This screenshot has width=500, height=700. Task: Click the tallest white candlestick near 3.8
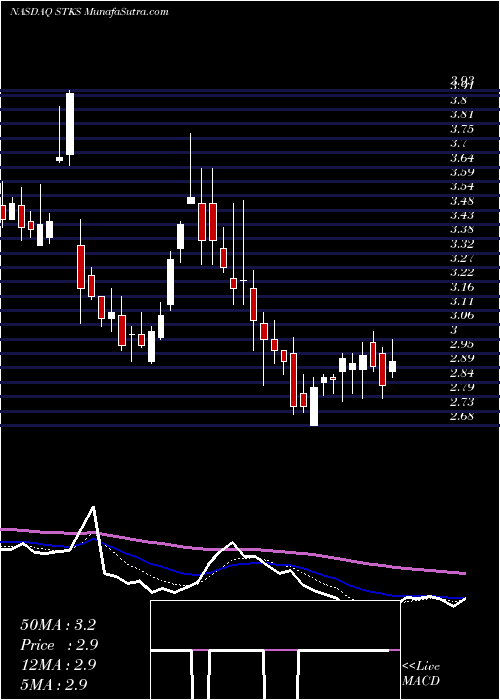pos(70,124)
